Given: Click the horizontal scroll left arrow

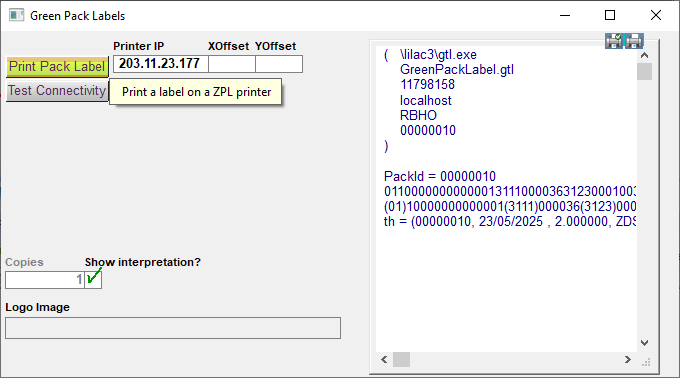Looking at the screenshot, I should (384, 359).
